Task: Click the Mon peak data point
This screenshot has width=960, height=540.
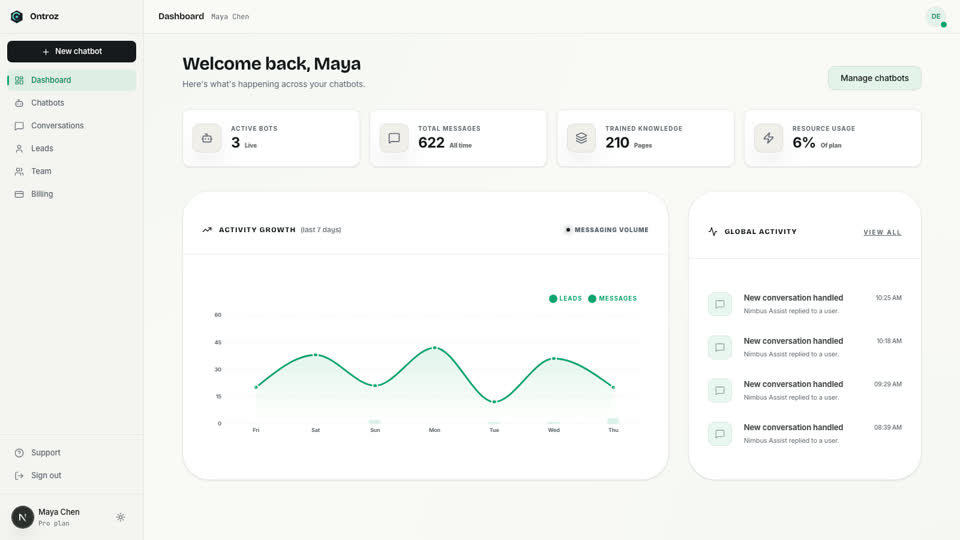Action: pyautogui.click(x=435, y=348)
